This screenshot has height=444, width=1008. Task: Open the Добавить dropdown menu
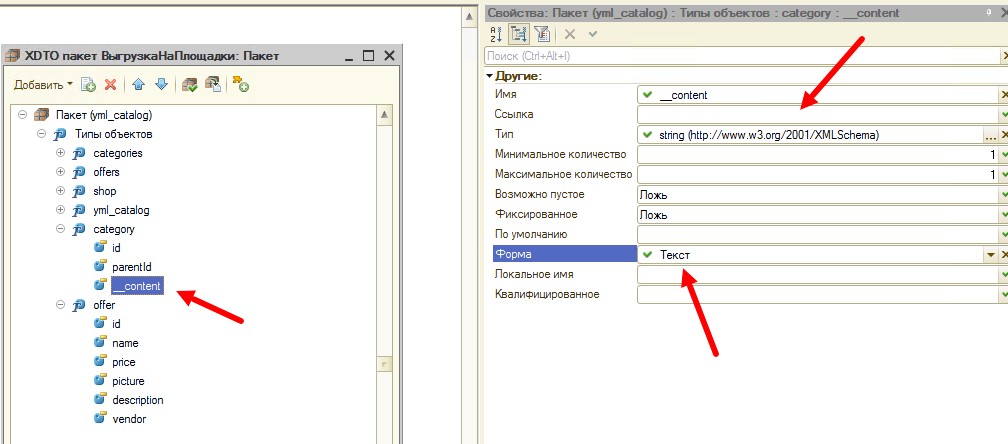point(44,84)
